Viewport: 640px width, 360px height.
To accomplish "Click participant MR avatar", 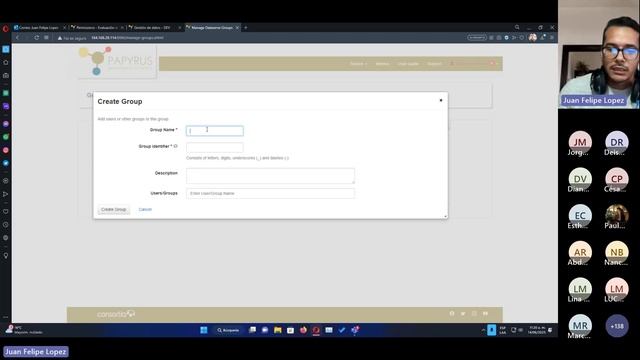I will click(580, 325).
